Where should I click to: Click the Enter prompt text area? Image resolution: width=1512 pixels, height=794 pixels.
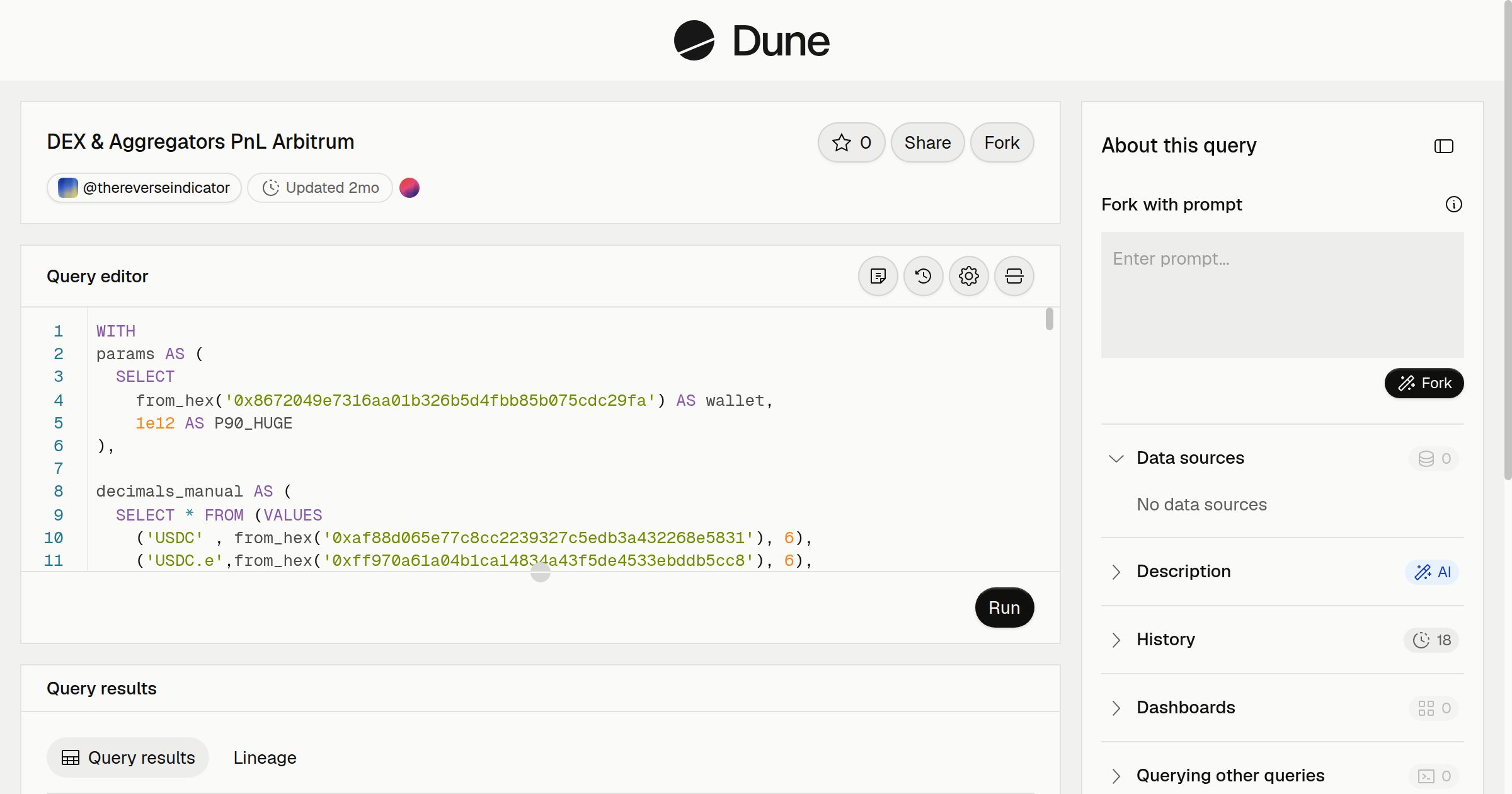[x=1282, y=295]
